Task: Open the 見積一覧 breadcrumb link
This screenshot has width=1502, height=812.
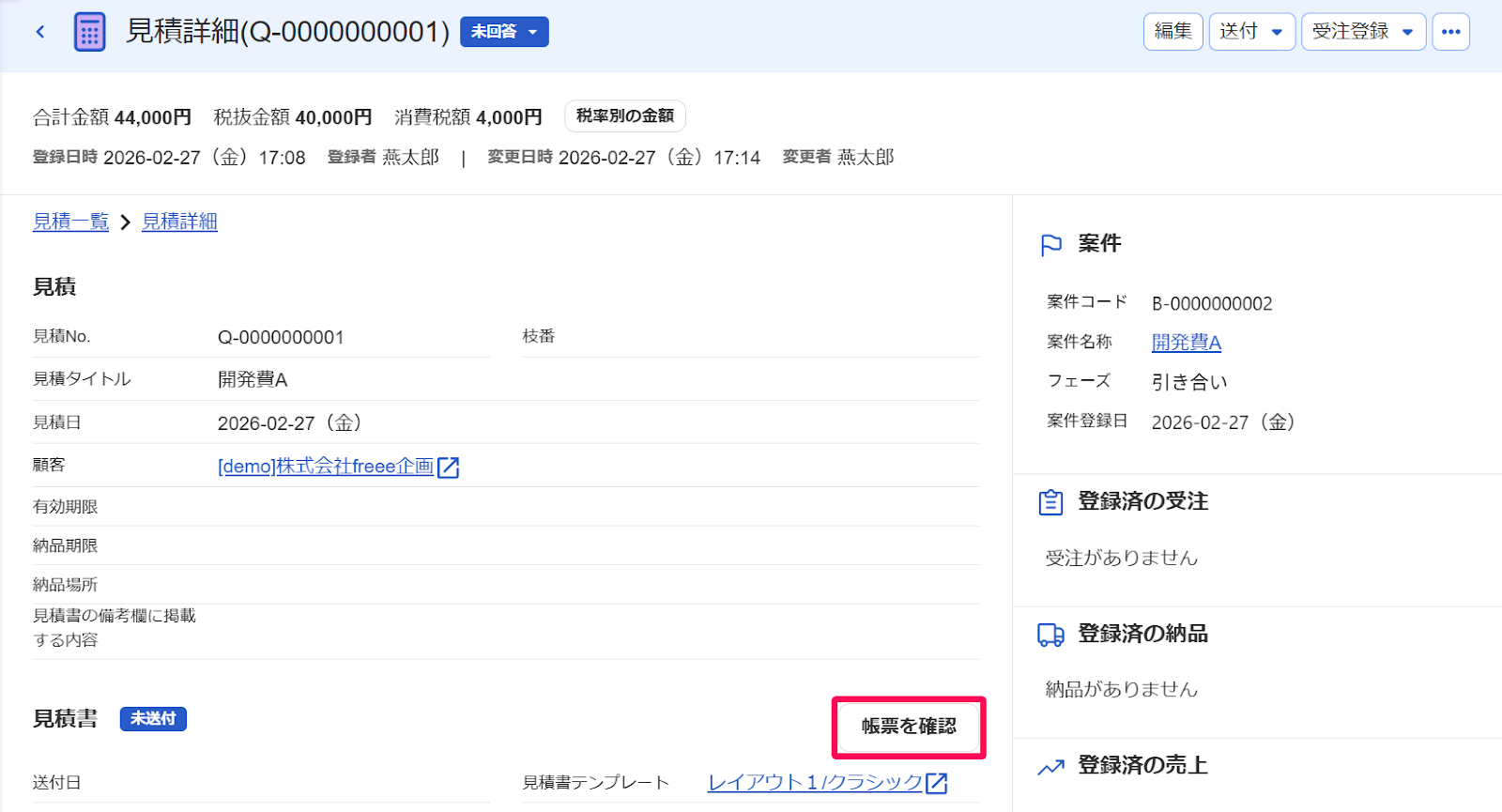Action: click(71, 222)
